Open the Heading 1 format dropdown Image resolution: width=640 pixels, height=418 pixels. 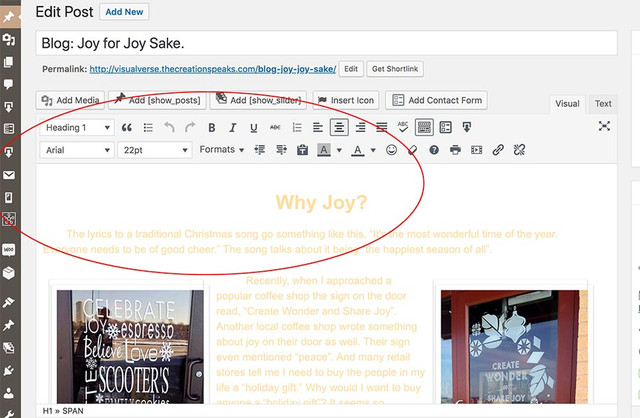77,128
